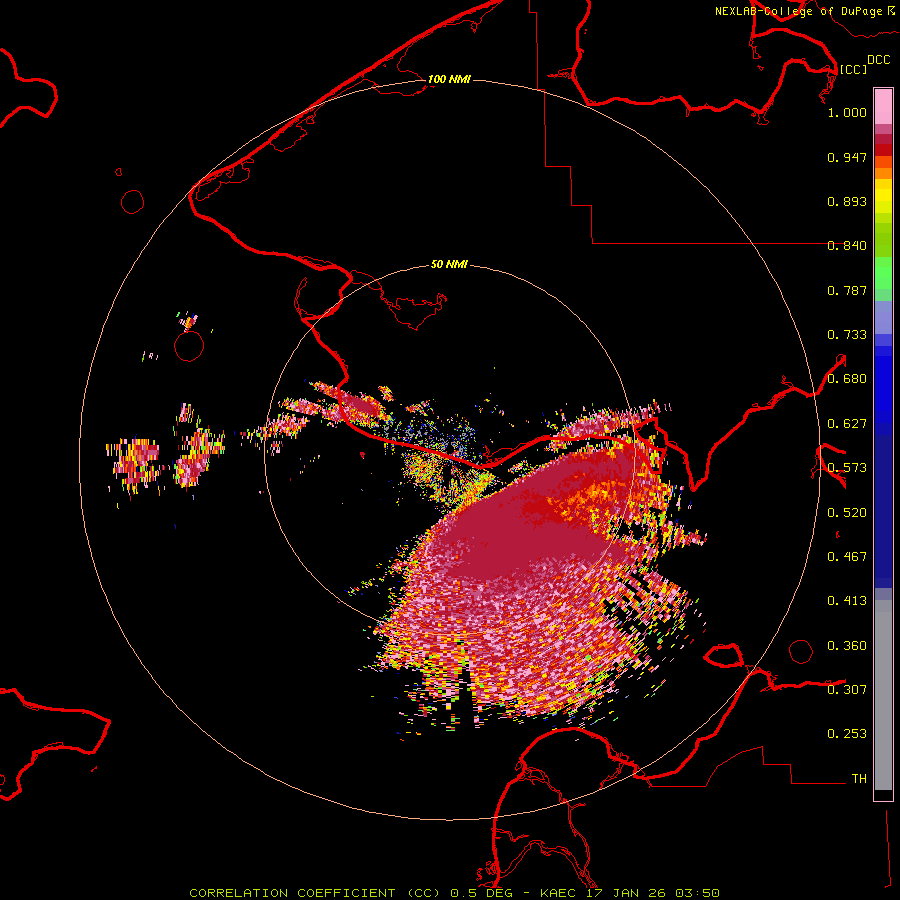Select the 1.000 legend value
Viewport: 900px width, 900px height.
pyautogui.click(x=847, y=112)
